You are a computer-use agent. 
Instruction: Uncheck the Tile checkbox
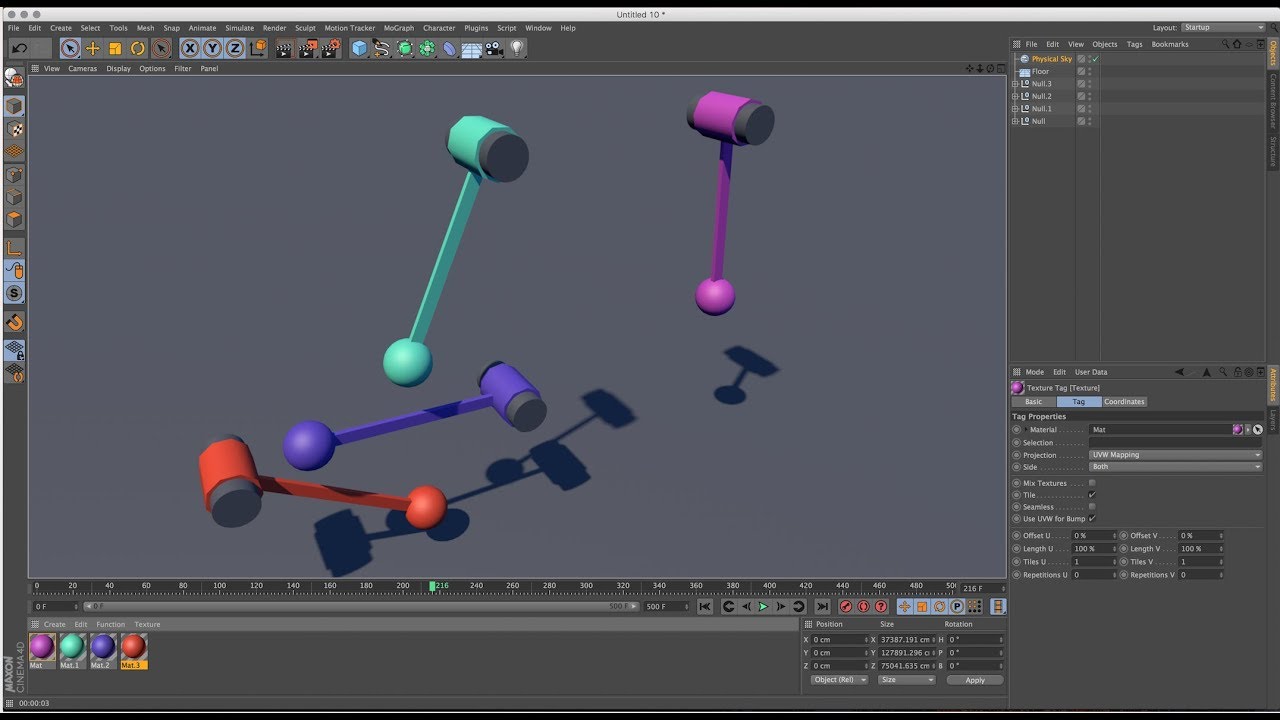(x=1092, y=495)
